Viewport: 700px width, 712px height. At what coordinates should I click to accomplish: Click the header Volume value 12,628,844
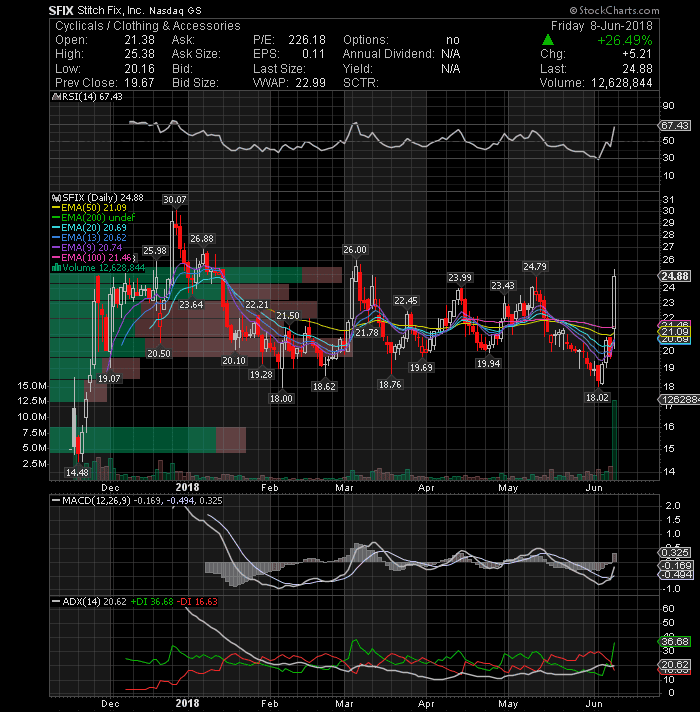tap(621, 83)
